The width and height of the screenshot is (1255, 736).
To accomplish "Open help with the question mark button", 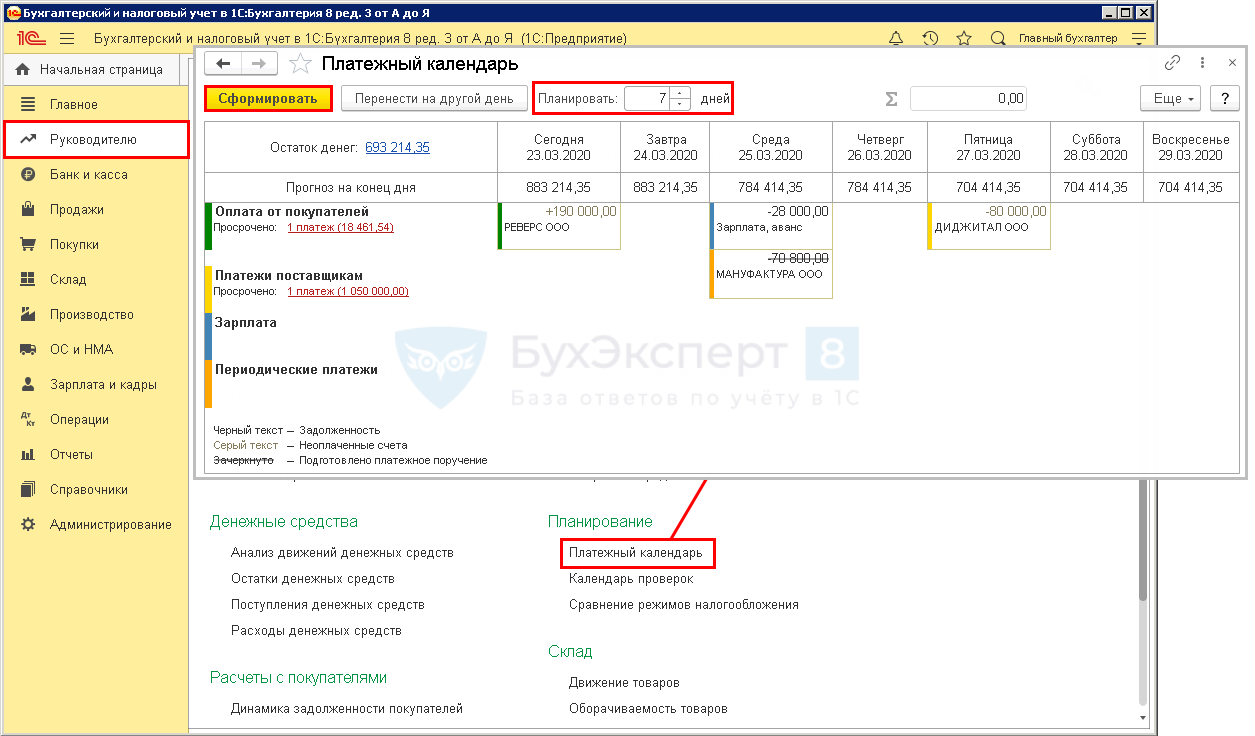I will pos(1224,98).
